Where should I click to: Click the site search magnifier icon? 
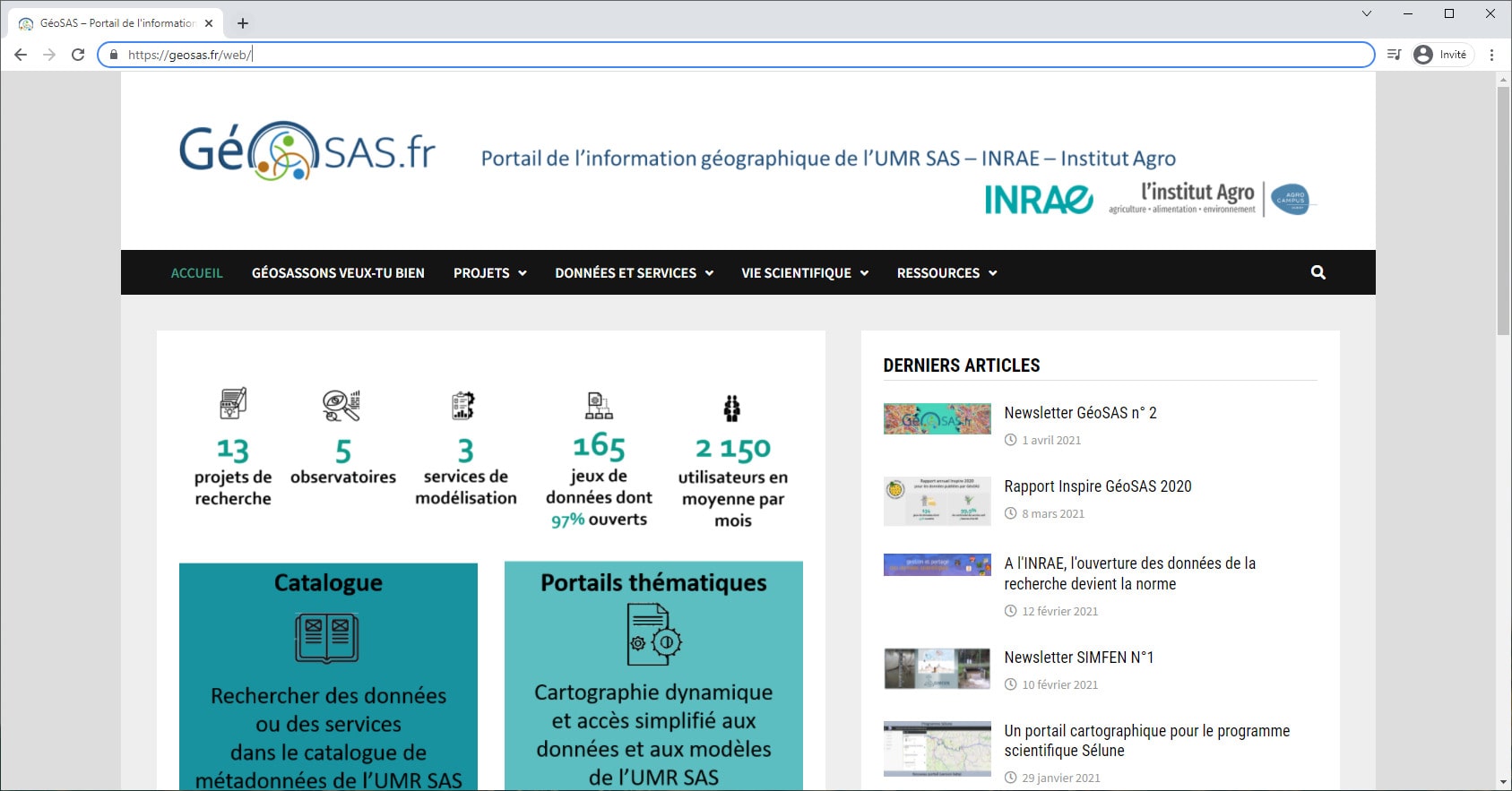[1318, 272]
